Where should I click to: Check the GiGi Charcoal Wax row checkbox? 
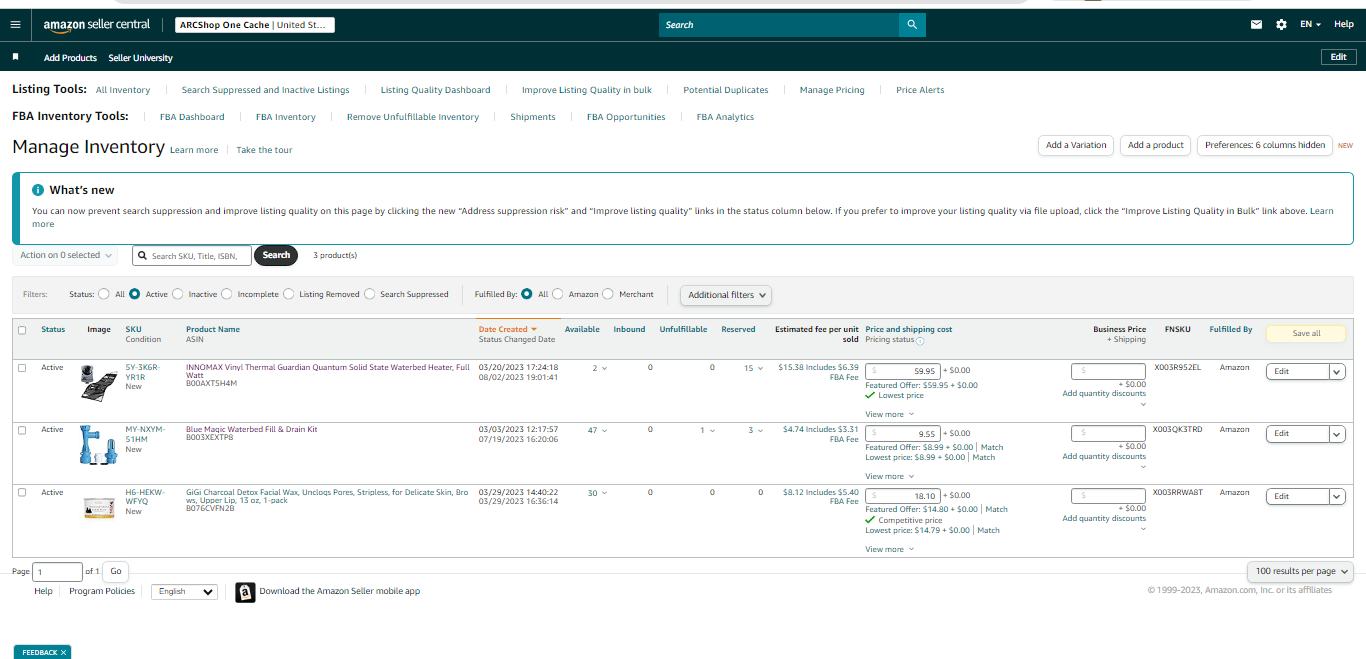[22, 493]
